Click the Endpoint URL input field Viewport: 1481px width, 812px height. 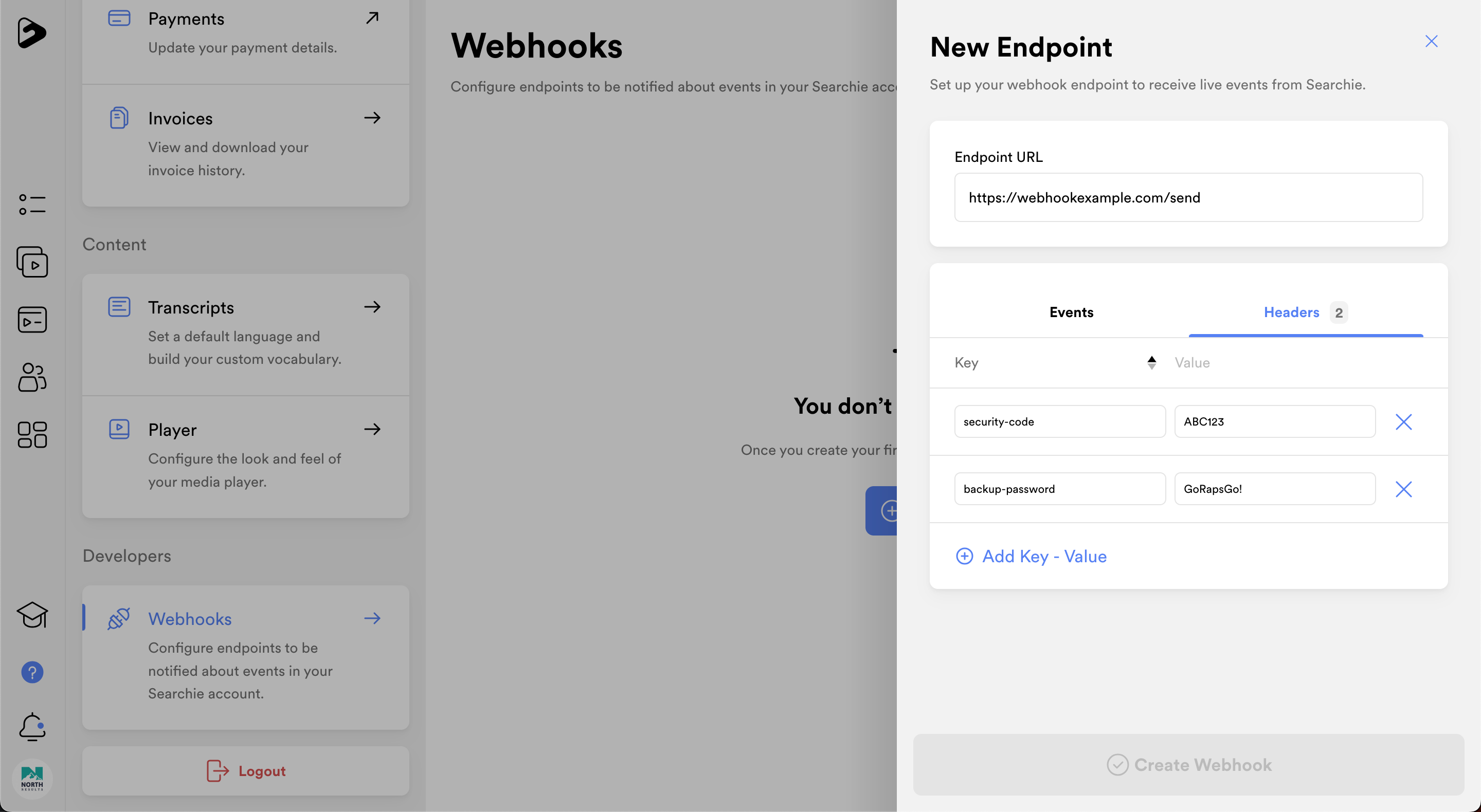[1188, 198]
